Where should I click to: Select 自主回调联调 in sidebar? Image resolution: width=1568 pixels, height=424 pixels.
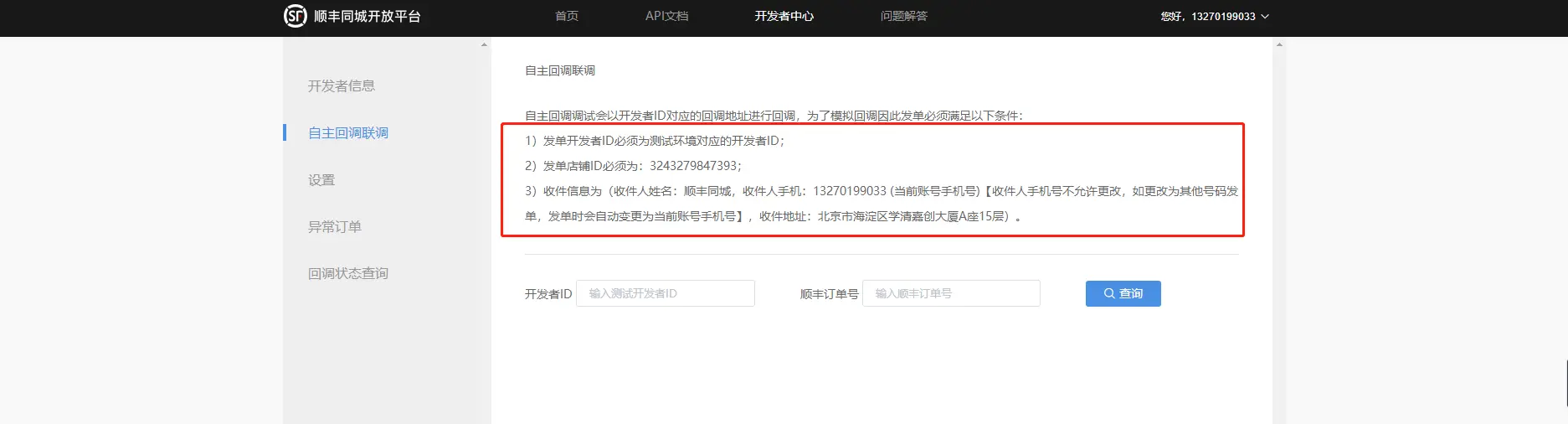tap(348, 132)
